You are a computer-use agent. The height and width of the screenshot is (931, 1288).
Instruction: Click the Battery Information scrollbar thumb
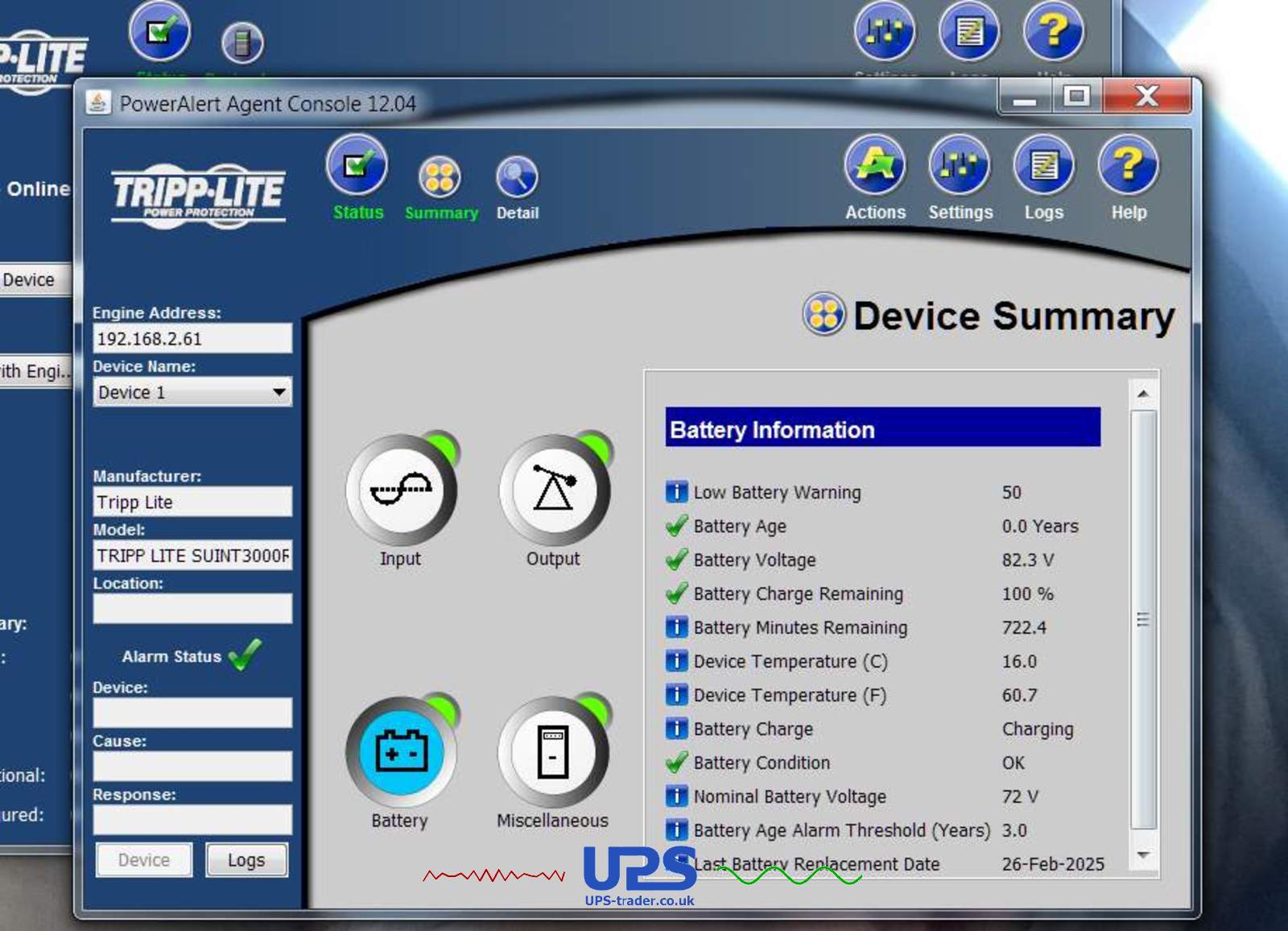pos(1143,619)
